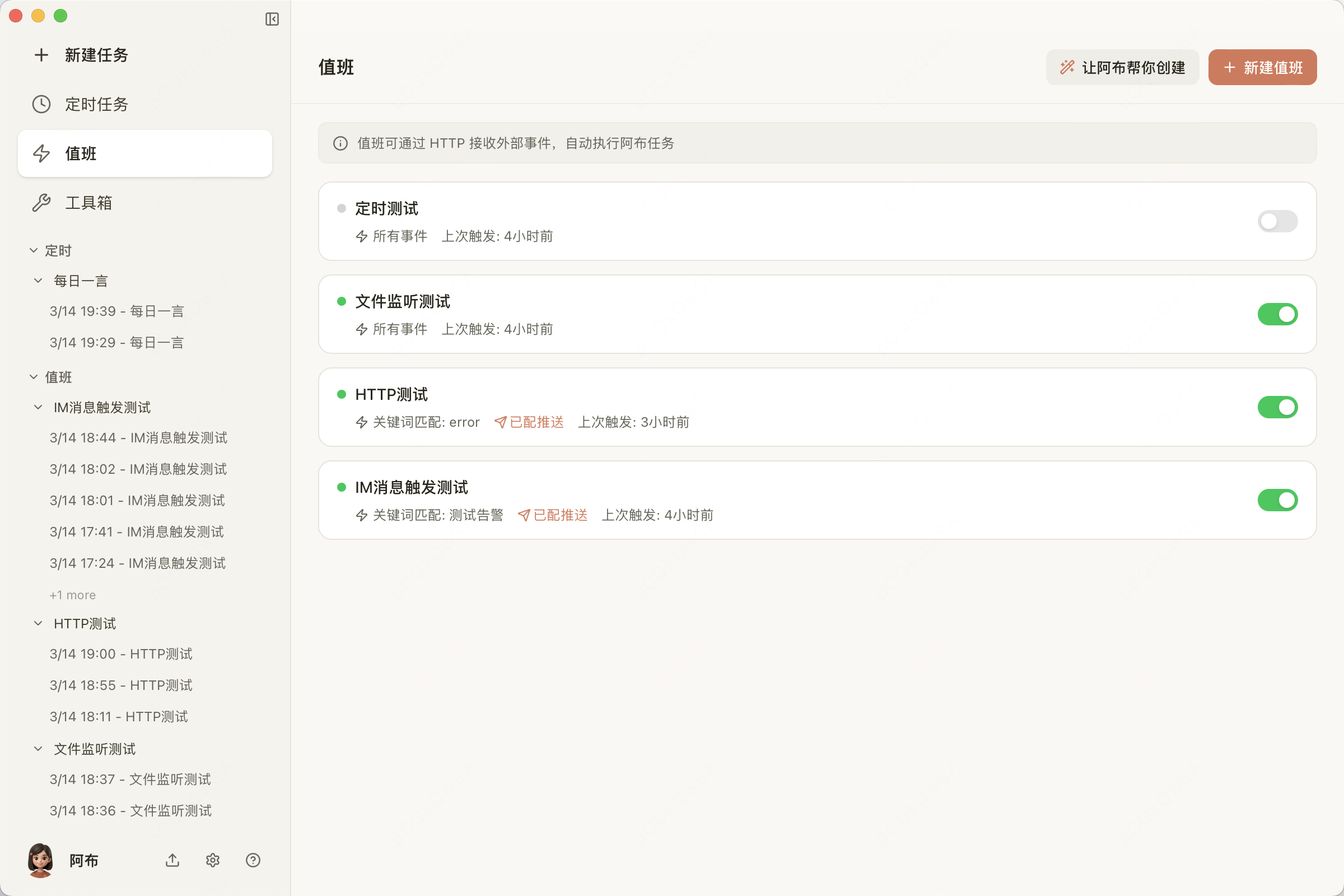This screenshot has height=896, width=1344.
Task: Collapse the 定时 section in sidebar
Action: point(33,250)
